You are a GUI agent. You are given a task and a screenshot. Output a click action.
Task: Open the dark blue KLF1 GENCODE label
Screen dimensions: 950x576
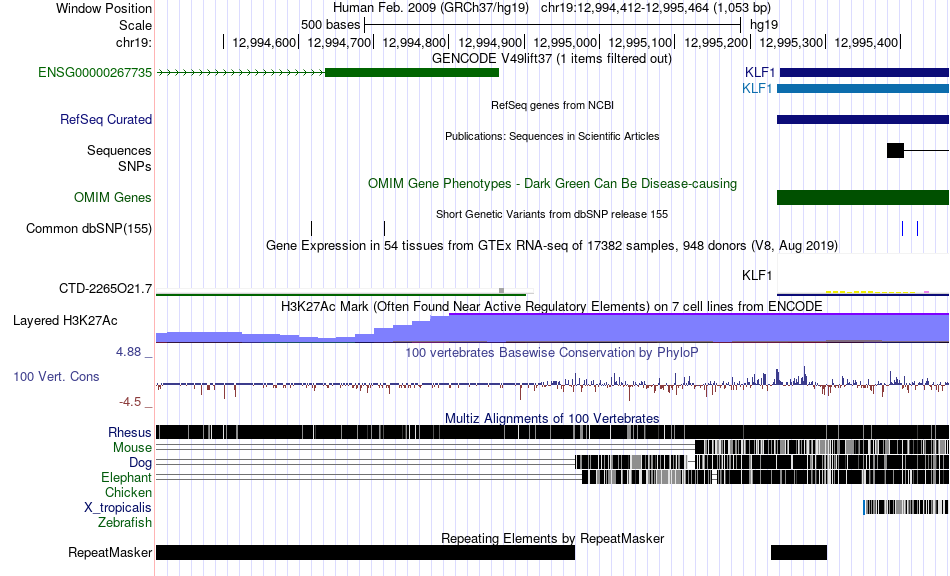tap(760, 73)
